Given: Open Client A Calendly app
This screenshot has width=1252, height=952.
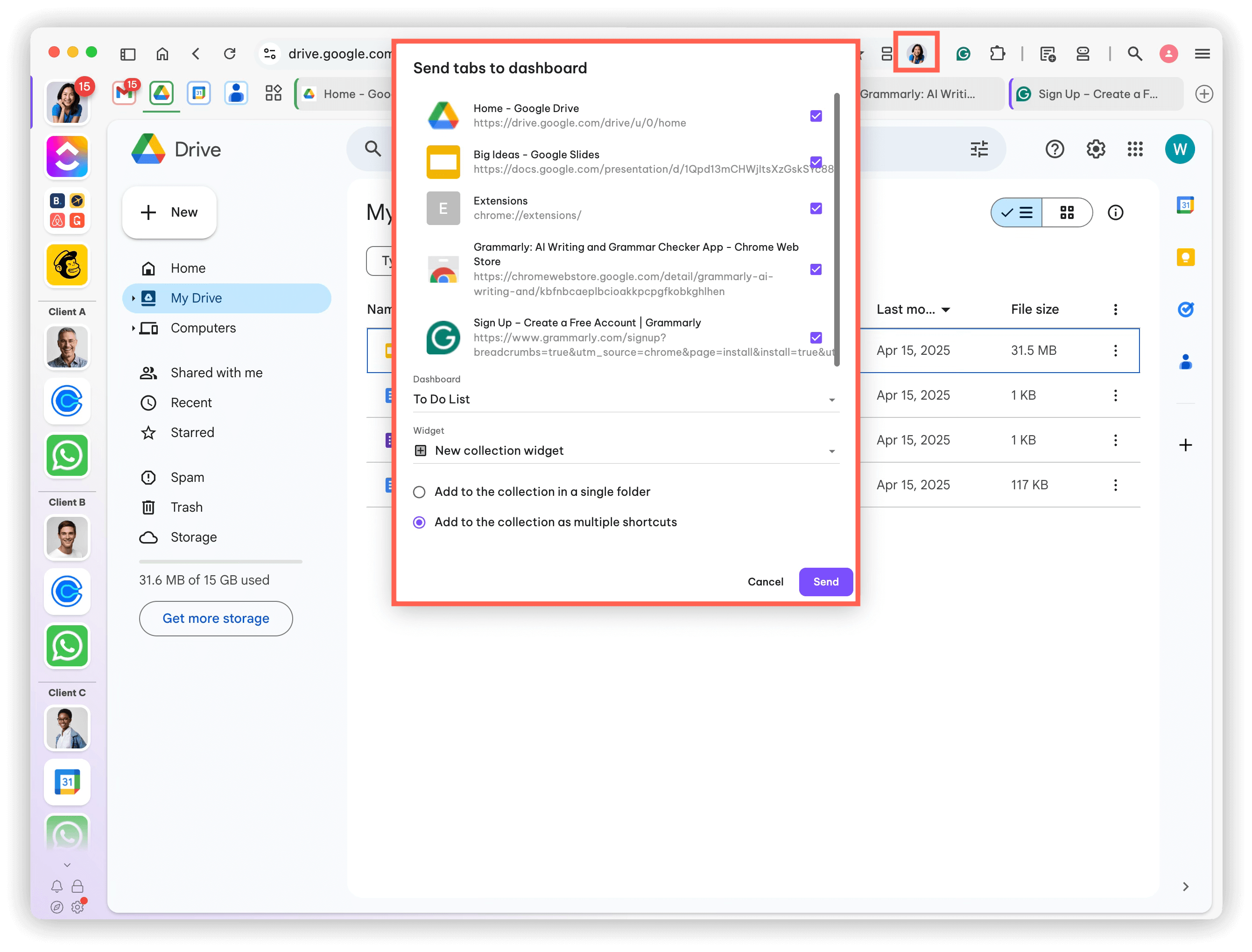Looking at the screenshot, I should pos(67,401).
